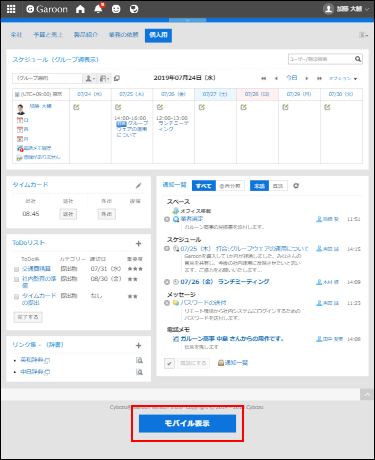
Task: Select the すべて filter in notifications
Action: click(x=204, y=186)
